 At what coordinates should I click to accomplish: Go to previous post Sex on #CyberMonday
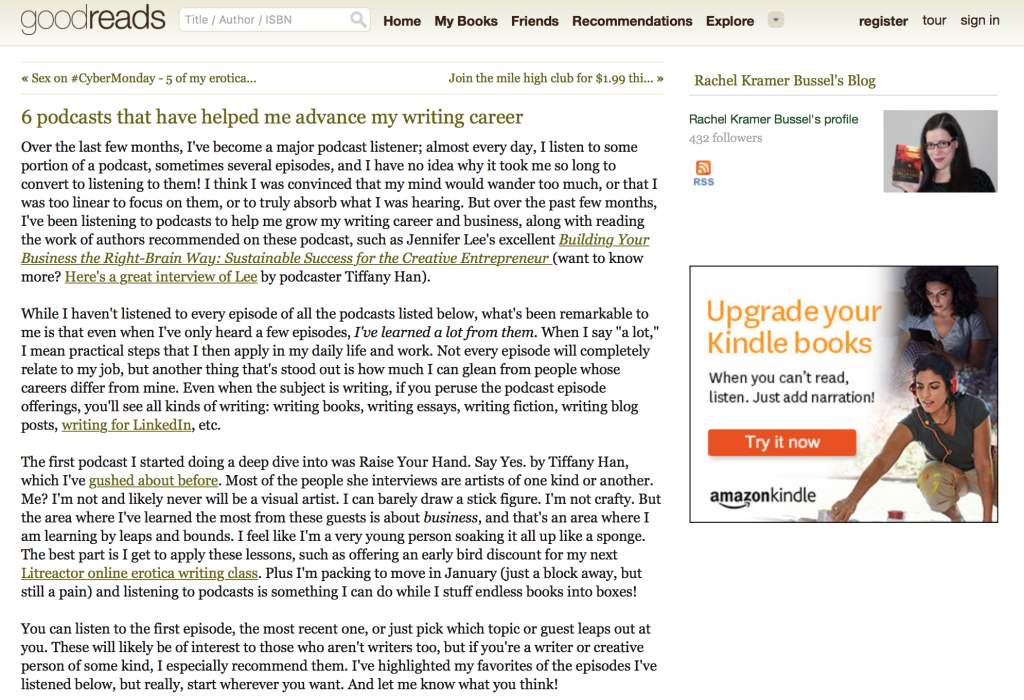138,78
